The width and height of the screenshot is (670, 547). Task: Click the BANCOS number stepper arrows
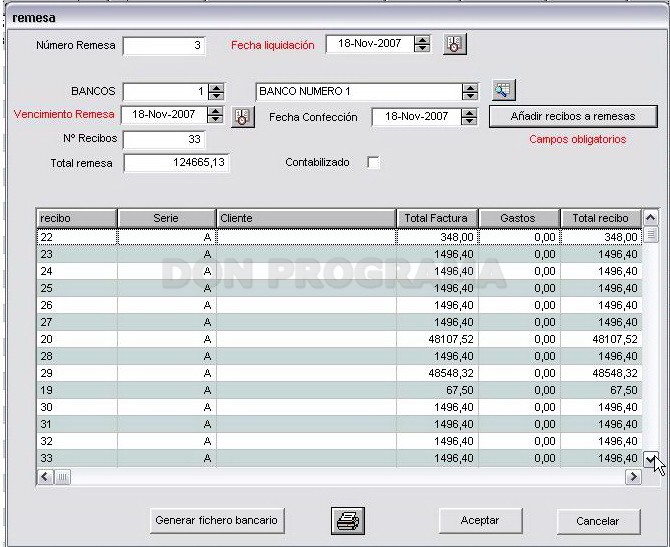[216, 91]
